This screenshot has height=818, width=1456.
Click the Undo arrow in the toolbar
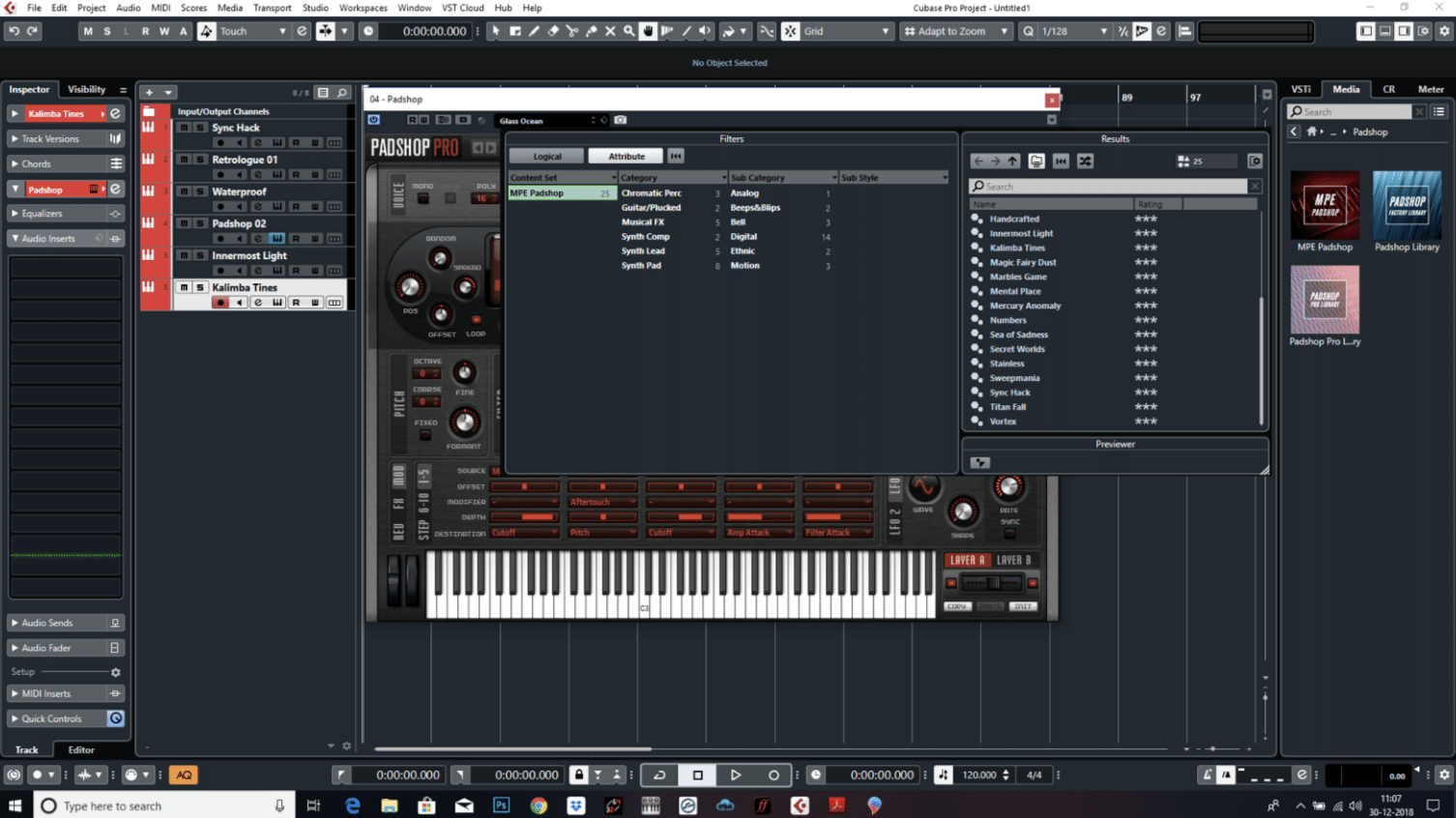14,31
